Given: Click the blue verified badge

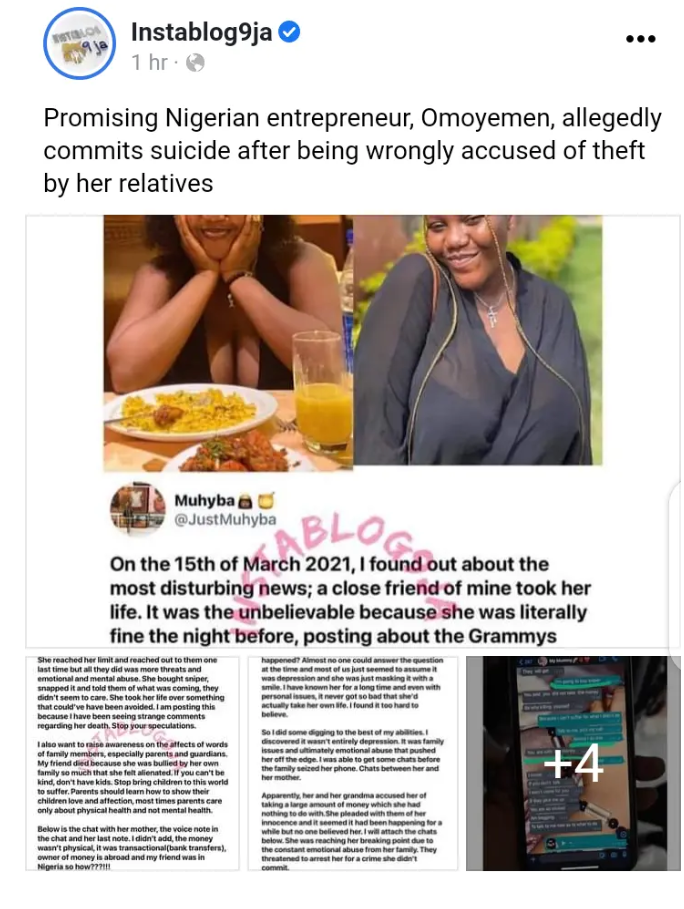Looking at the screenshot, I should tap(289, 32).
